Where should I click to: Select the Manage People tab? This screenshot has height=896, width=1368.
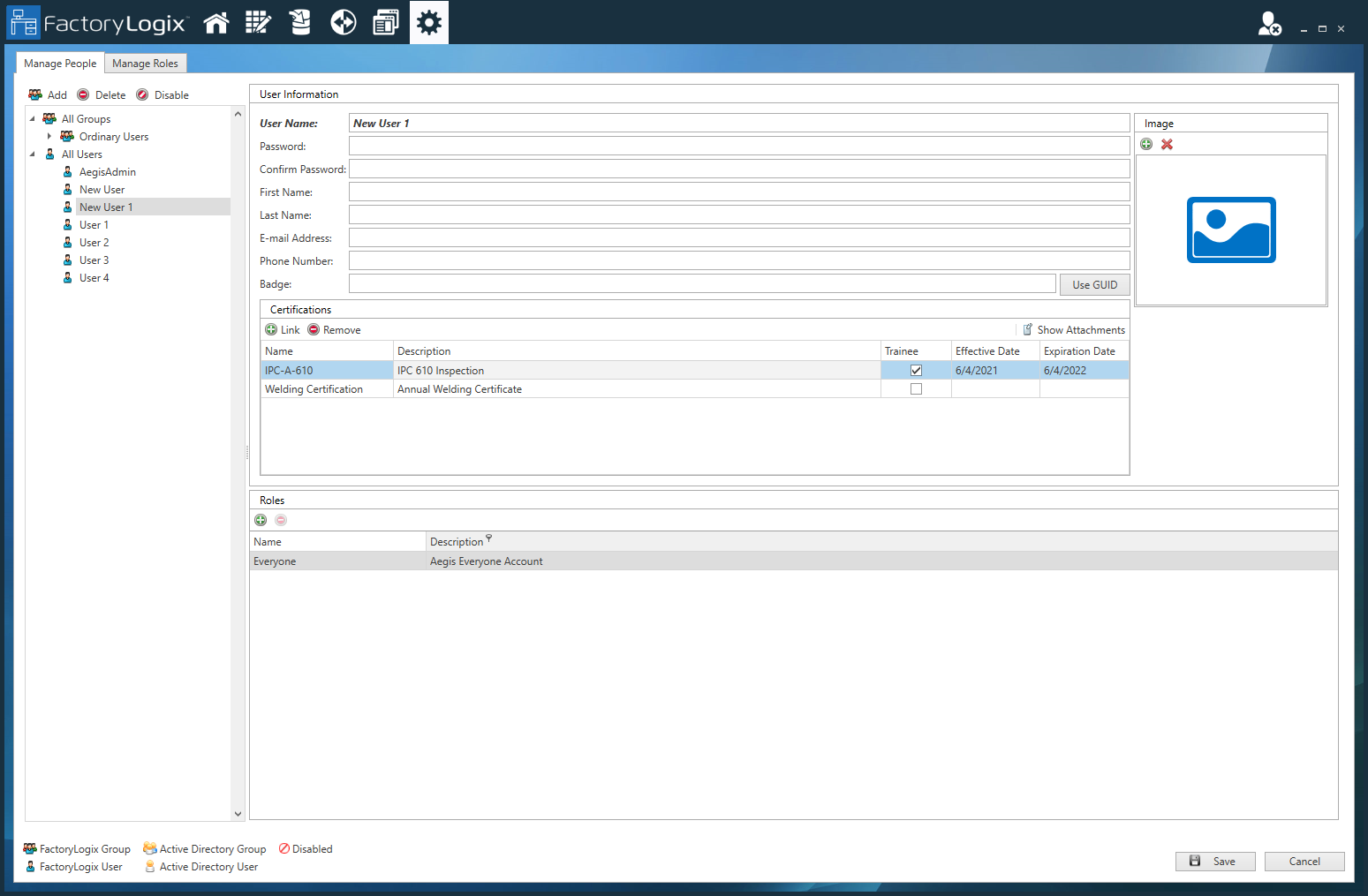pos(60,64)
